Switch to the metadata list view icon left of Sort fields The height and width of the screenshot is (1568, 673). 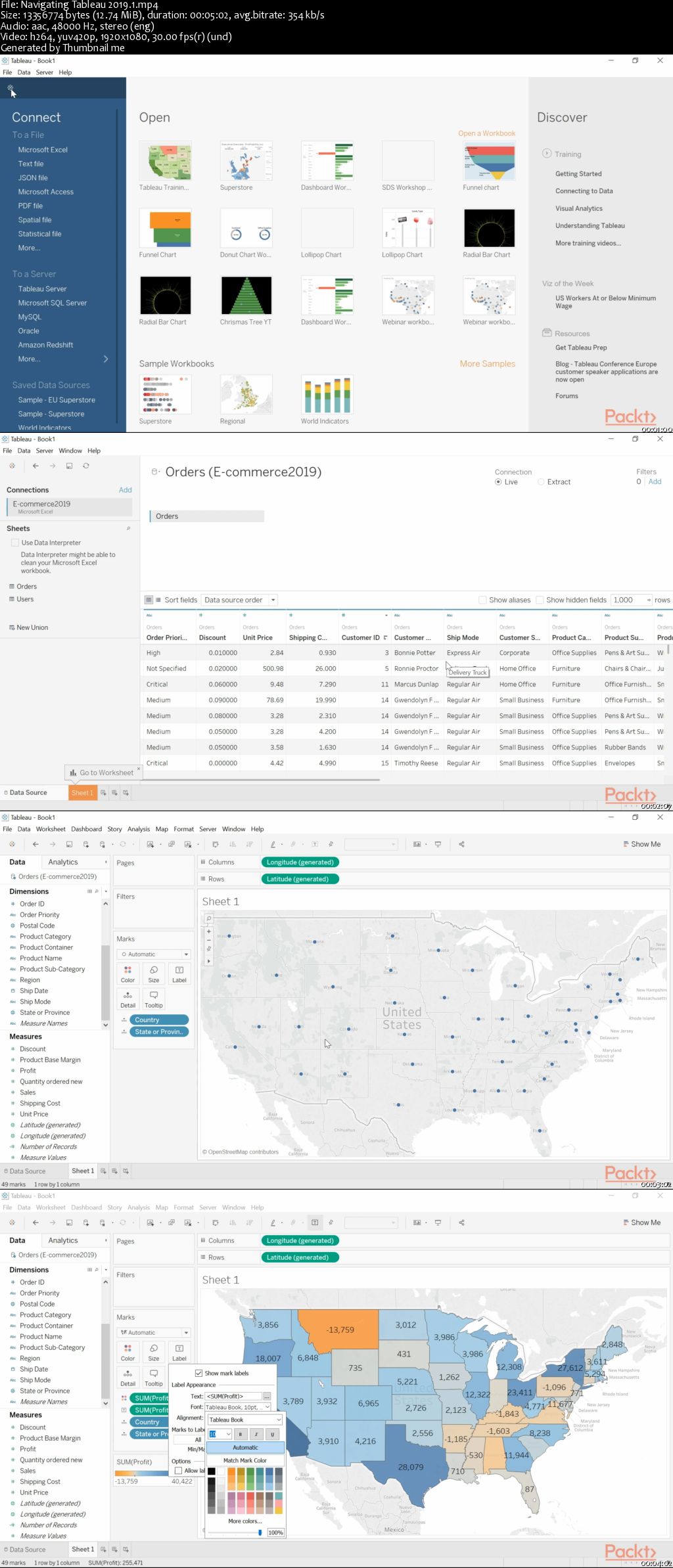pos(158,600)
